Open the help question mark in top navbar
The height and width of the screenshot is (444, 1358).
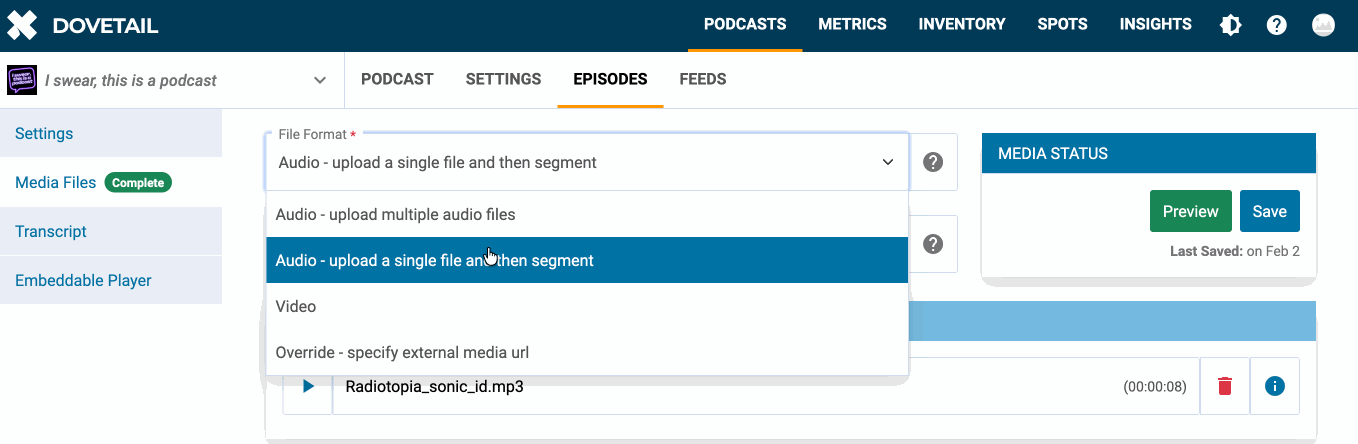click(1277, 25)
